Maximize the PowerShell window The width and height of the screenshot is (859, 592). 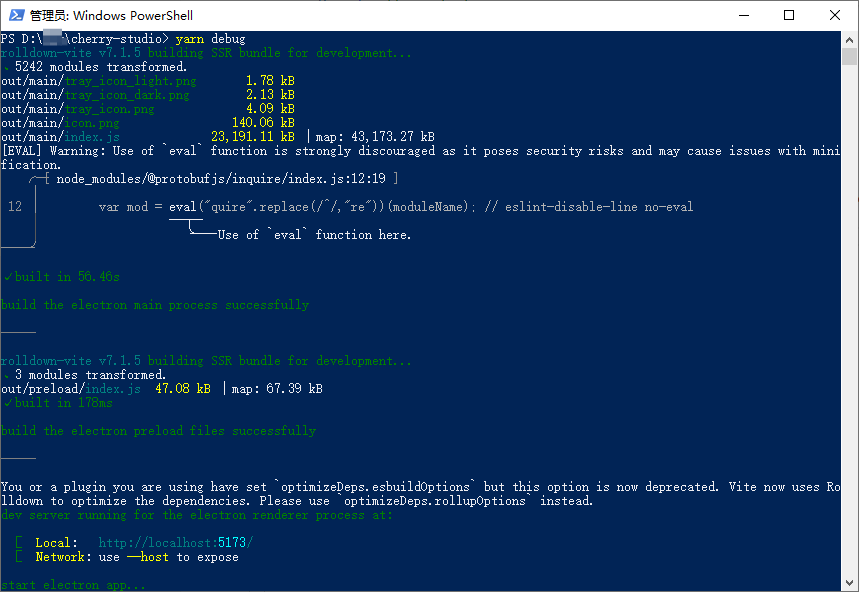click(x=789, y=15)
